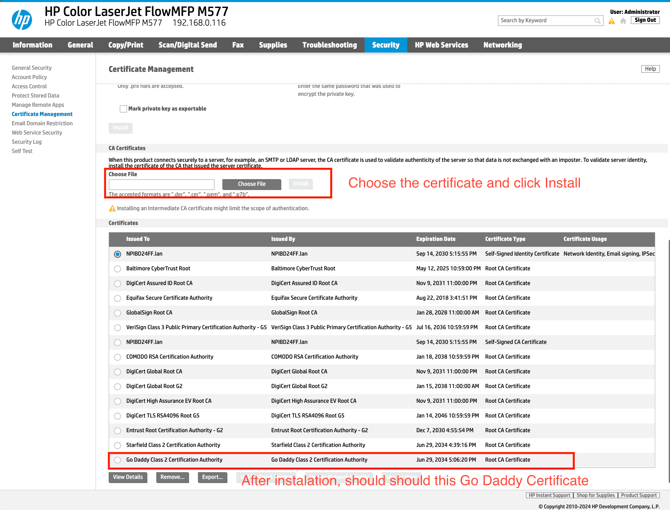Select the Go Daddy Class 2 certificate radio
The height and width of the screenshot is (510, 670).
click(117, 460)
